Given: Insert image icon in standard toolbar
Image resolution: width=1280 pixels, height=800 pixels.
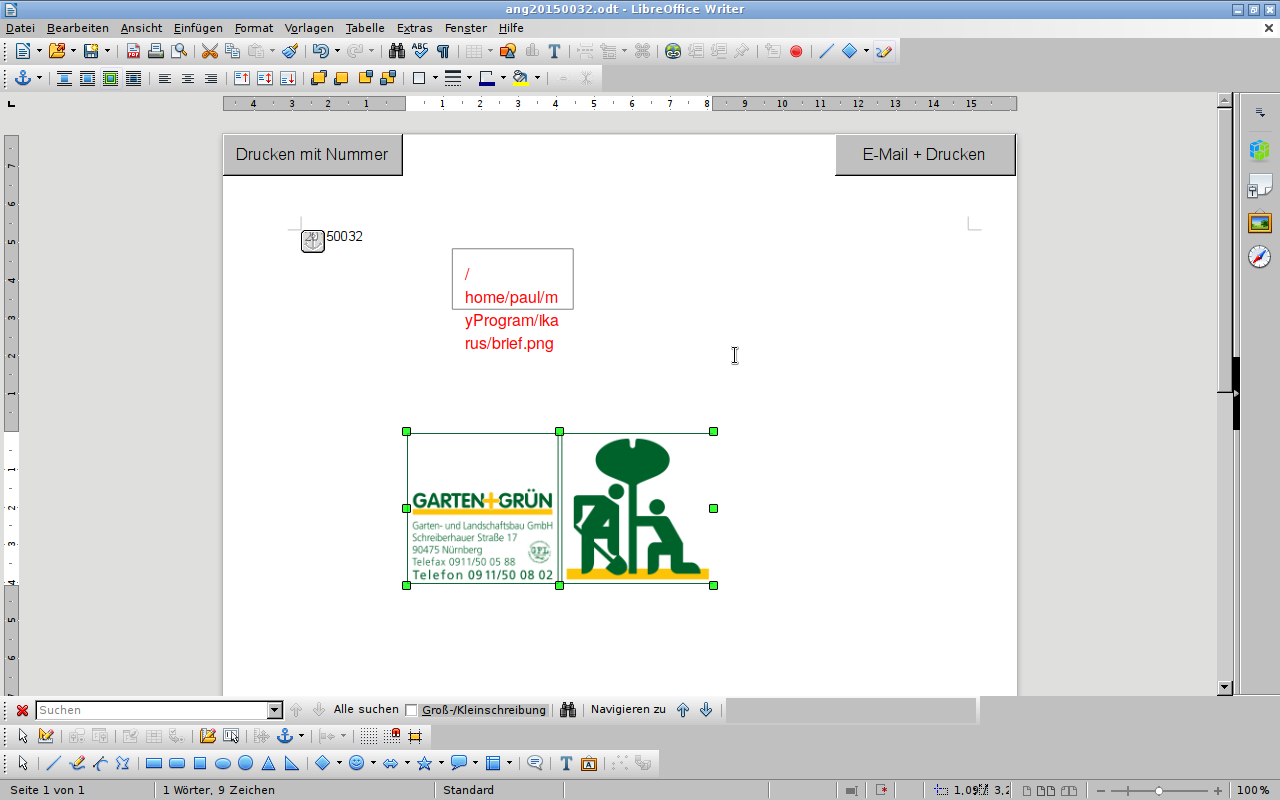Looking at the screenshot, I should 508,51.
